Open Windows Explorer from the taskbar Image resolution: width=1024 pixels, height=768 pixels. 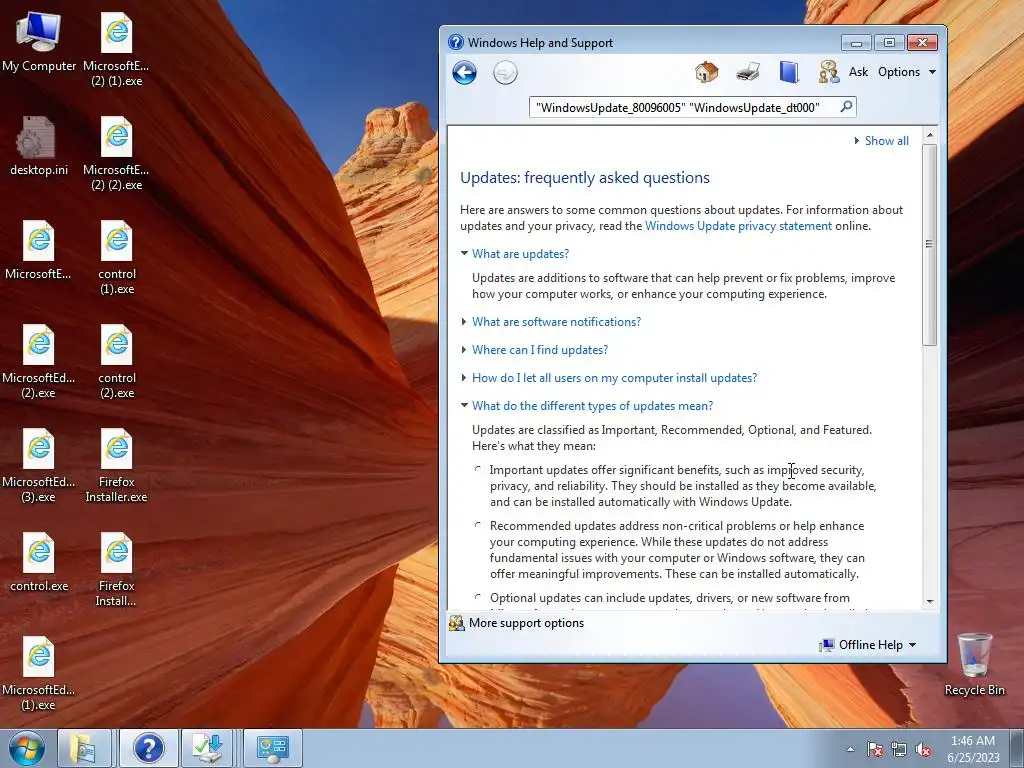(x=84, y=748)
